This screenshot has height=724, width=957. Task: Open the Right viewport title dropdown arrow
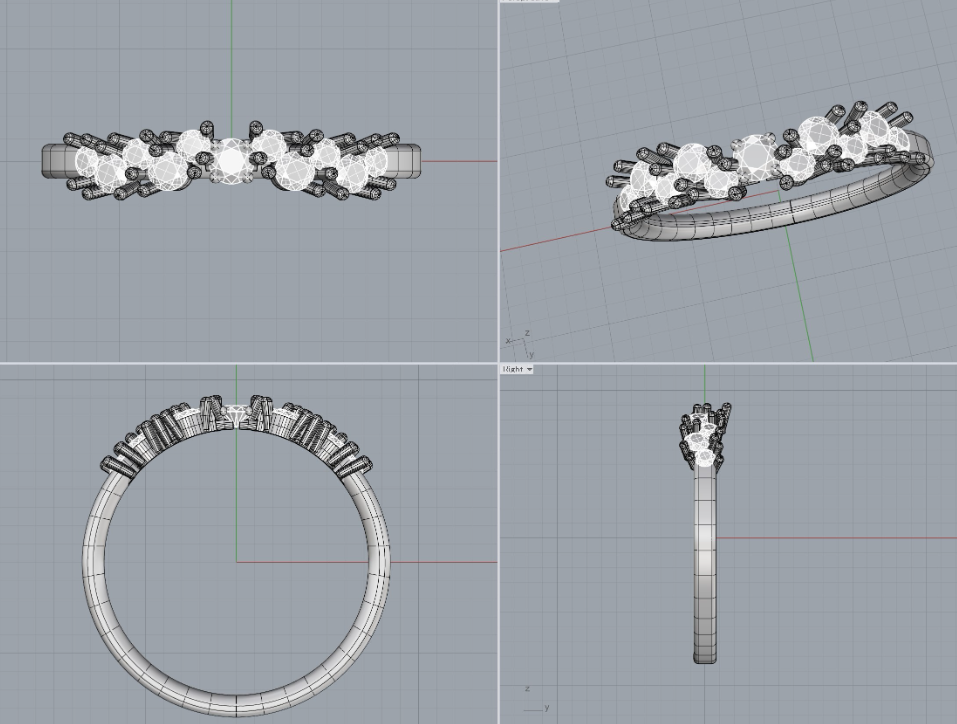[529, 369]
